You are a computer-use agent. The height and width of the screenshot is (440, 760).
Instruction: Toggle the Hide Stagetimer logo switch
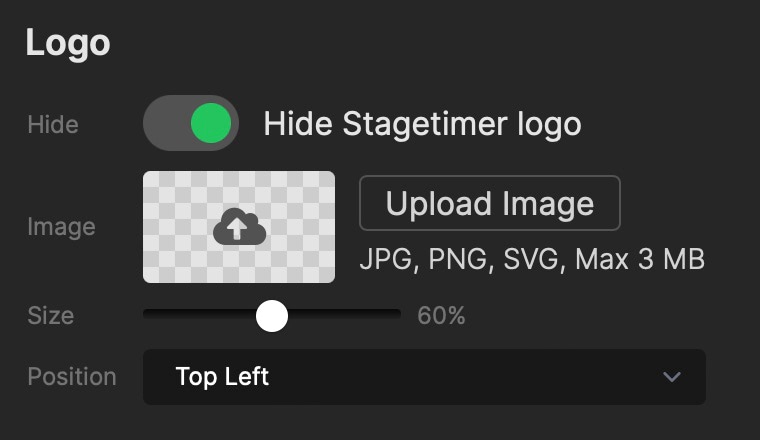tap(191, 124)
